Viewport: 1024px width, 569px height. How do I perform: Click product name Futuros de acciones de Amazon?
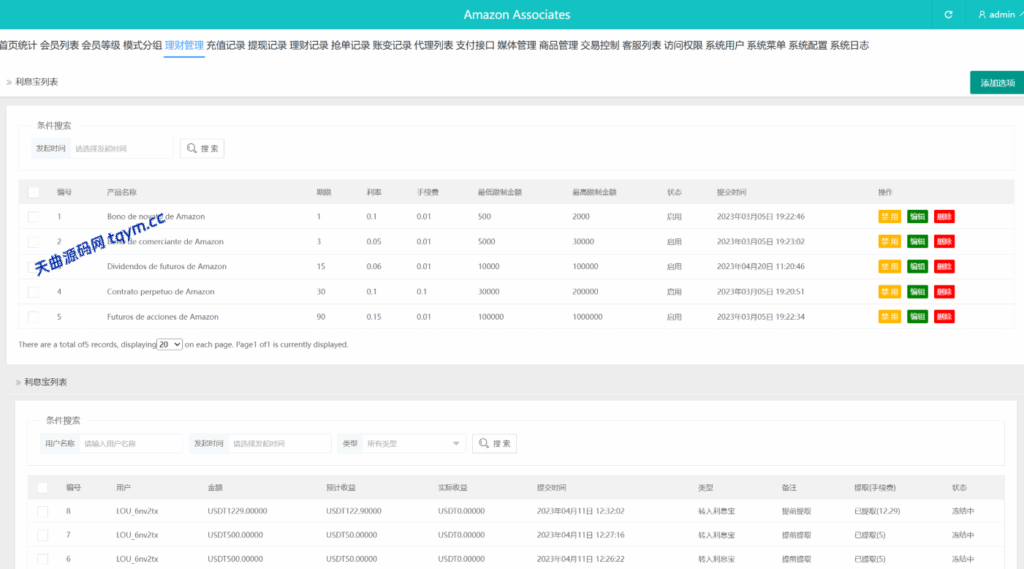[x=163, y=317]
